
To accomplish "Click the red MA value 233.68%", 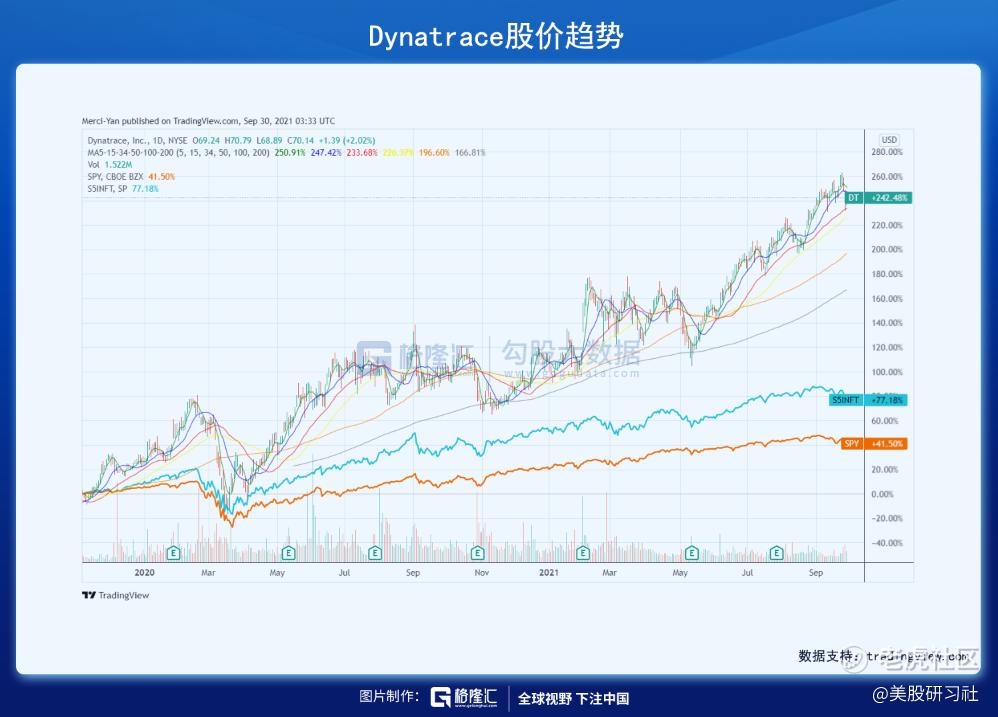I will (x=362, y=153).
